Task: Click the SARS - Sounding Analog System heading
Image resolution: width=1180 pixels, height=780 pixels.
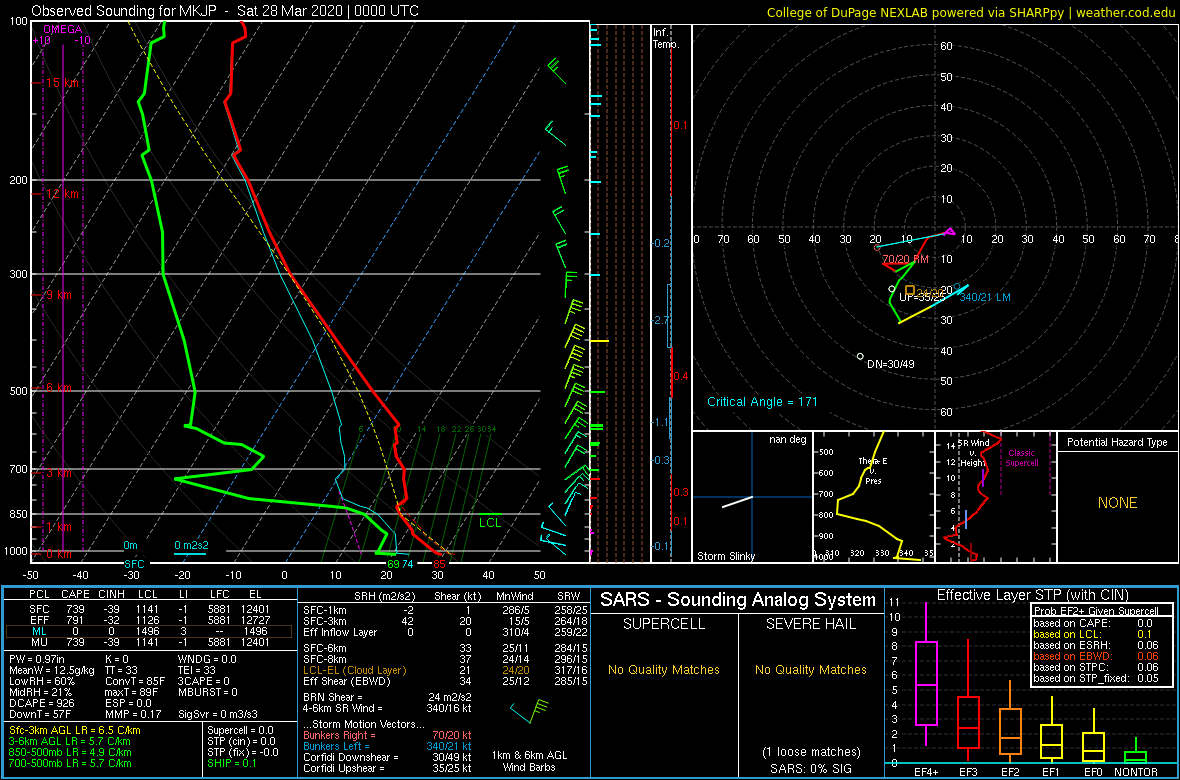Action: click(738, 600)
